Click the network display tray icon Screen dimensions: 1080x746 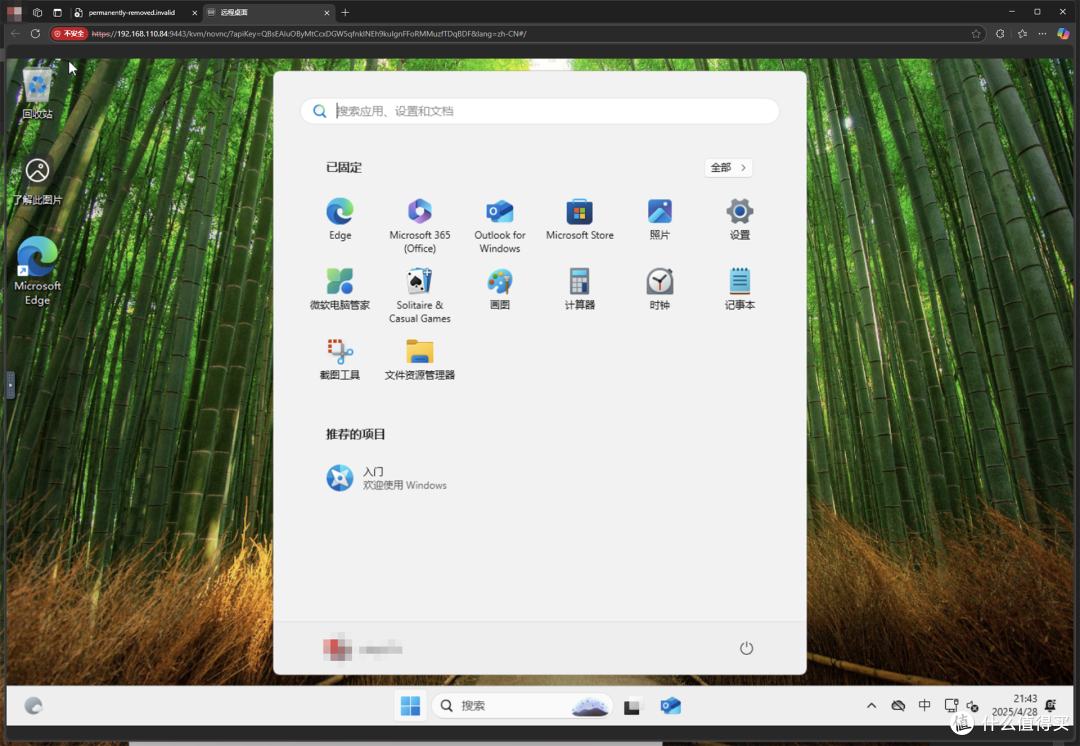951,705
